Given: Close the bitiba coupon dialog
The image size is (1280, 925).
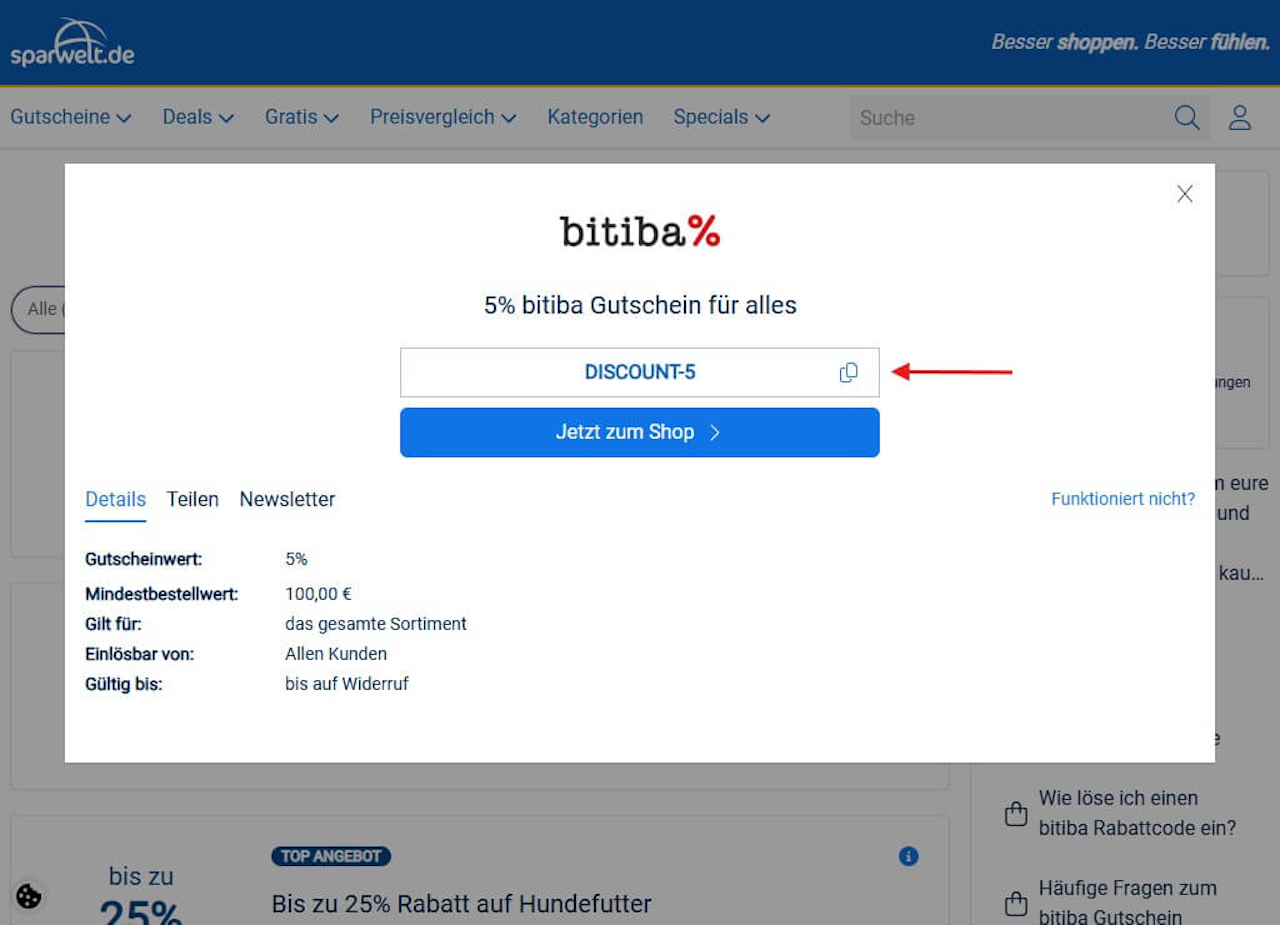Looking at the screenshot, I should click(1185, 194).
